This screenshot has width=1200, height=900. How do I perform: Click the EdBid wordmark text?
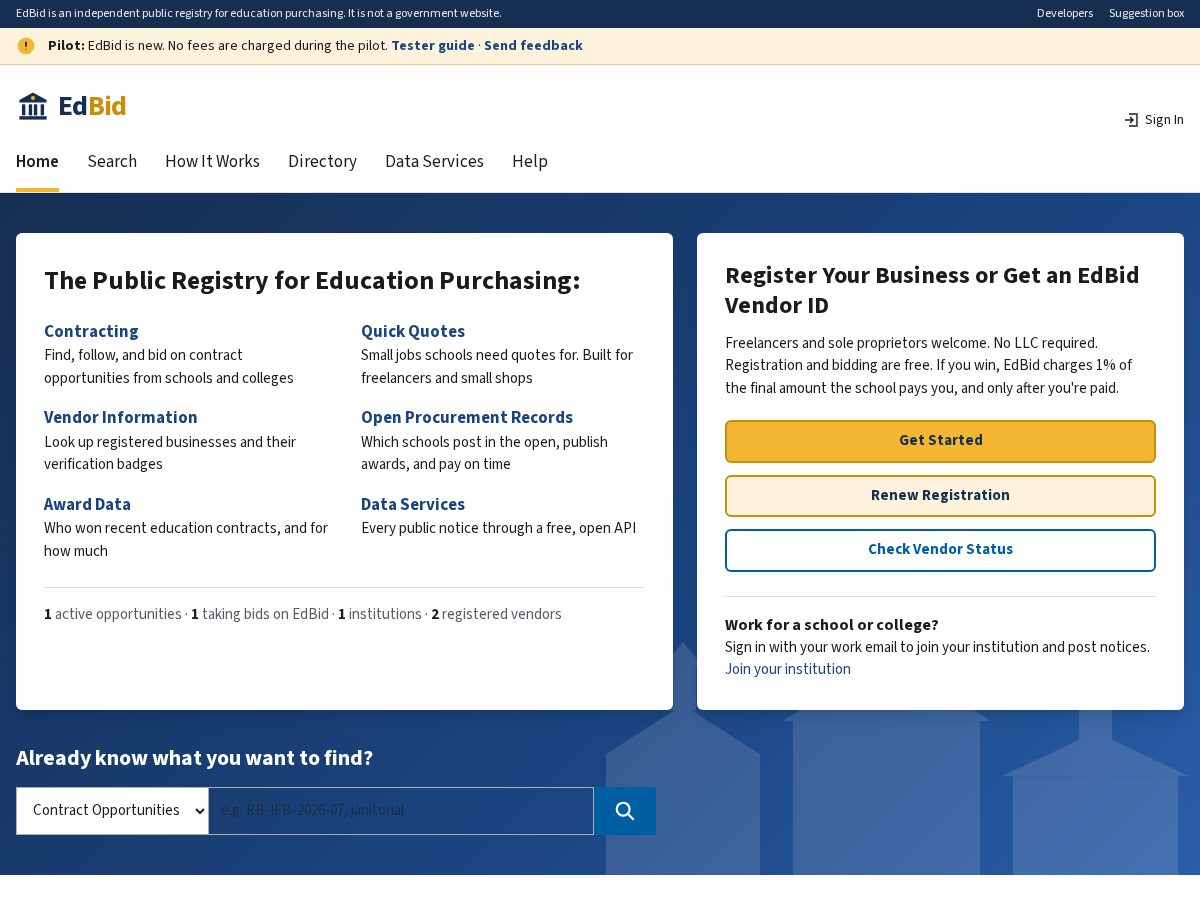pos(92,106)
